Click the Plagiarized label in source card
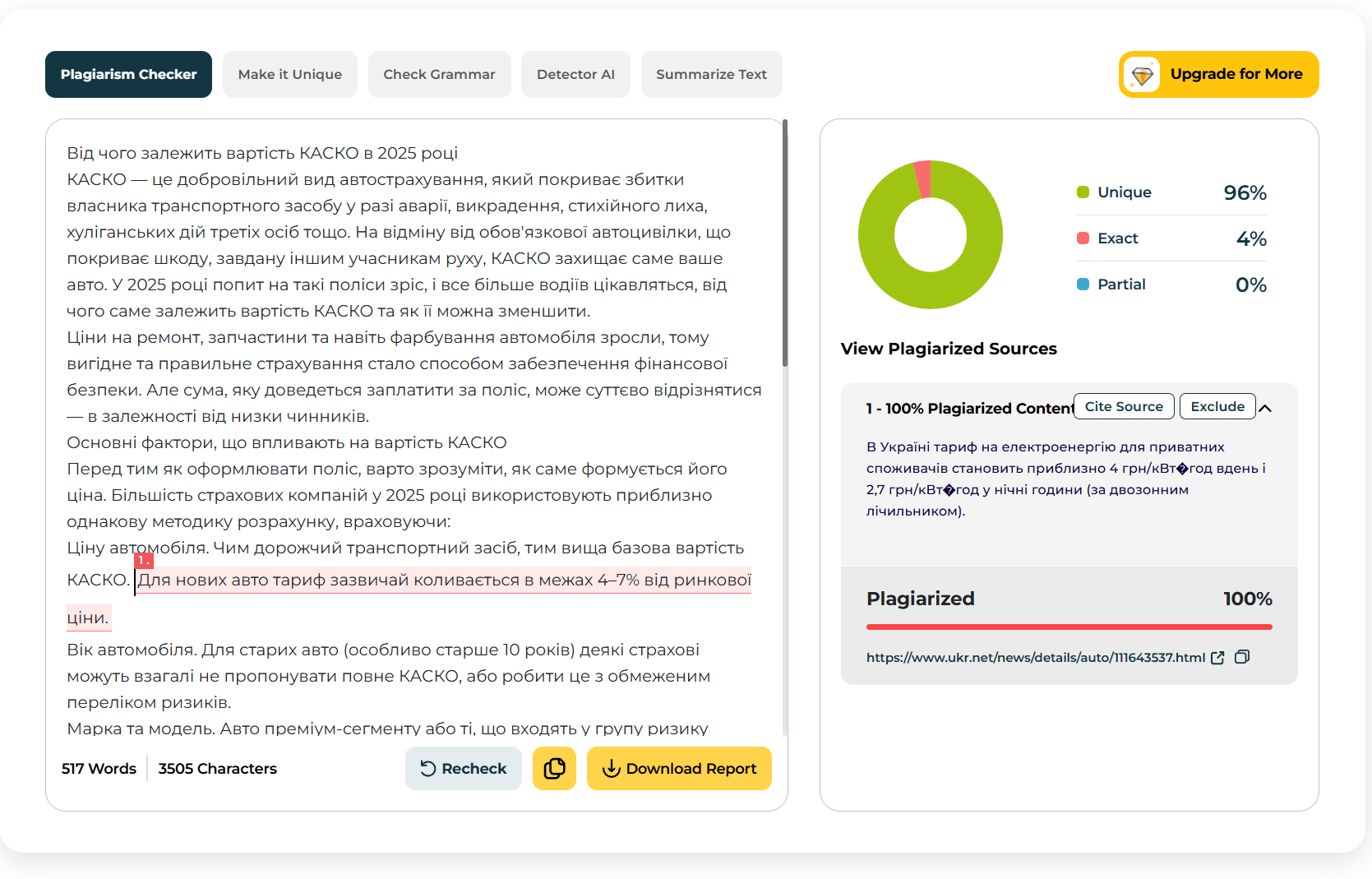Viewport: 1372px width, 879px height. click(x=920, y=599)
